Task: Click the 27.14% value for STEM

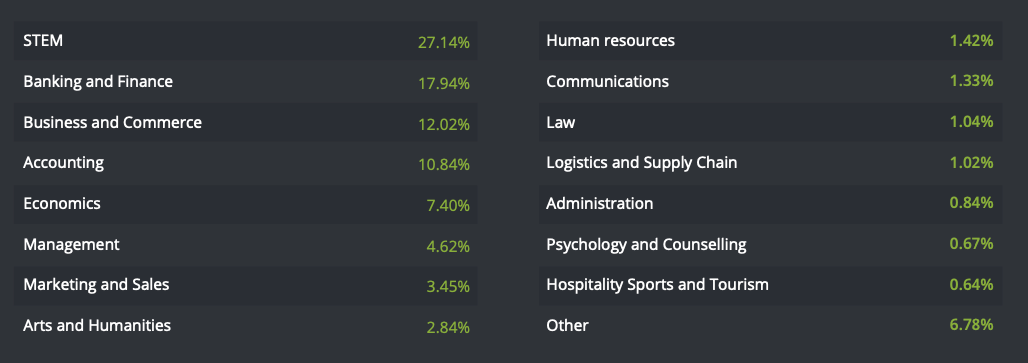Action: coord(444,43)
